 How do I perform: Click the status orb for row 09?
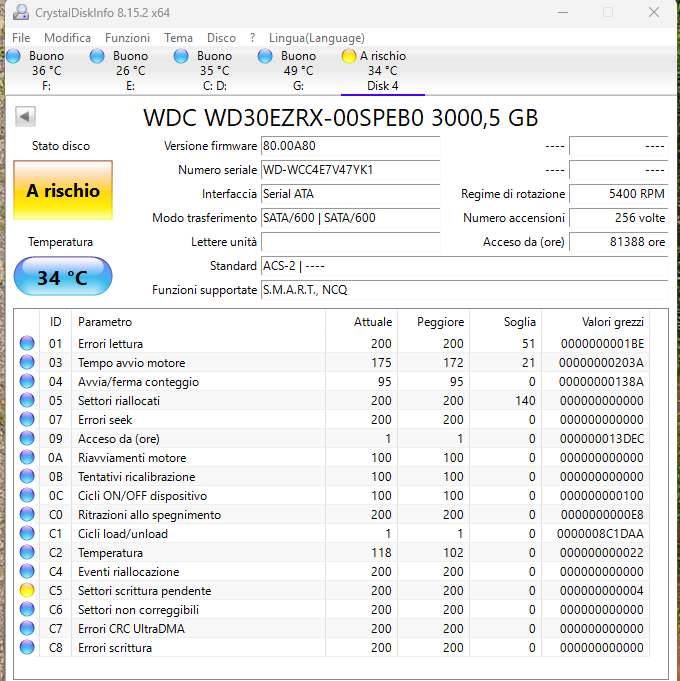[27, 438]
